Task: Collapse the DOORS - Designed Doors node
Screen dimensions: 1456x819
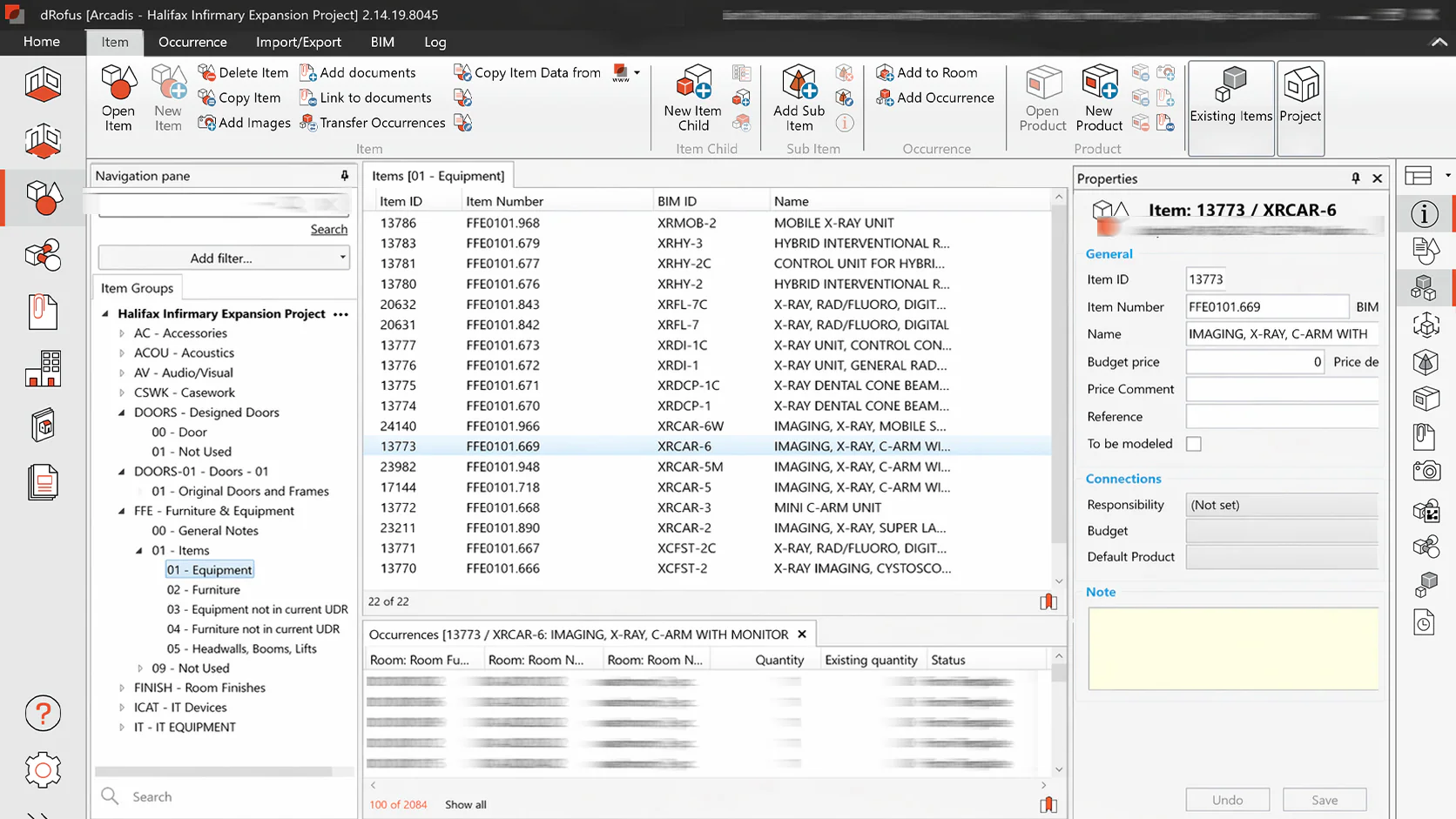Action: click(122, 413)
